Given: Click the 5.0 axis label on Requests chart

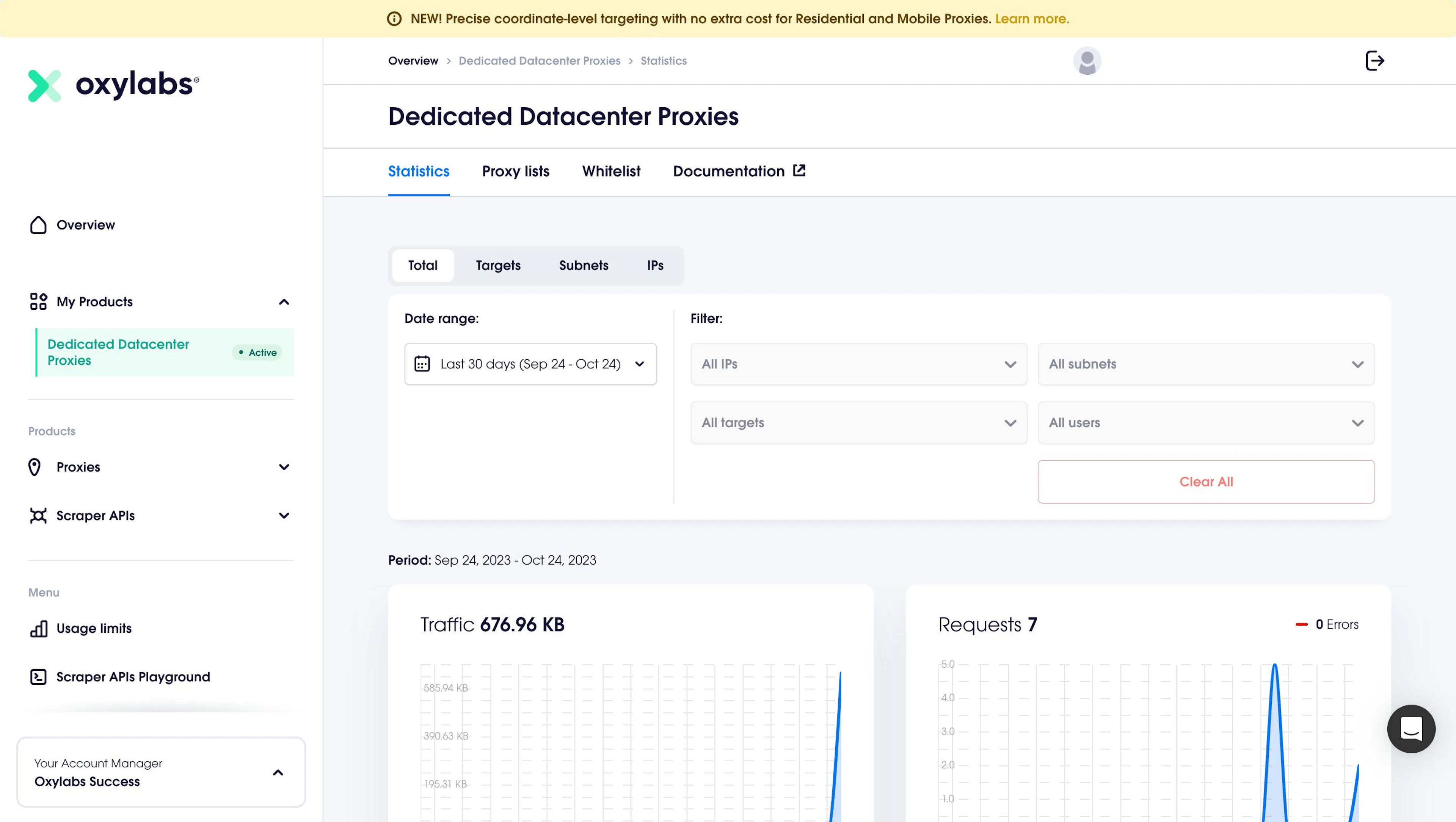Looking at the screenshot, I should click(948, 664).
